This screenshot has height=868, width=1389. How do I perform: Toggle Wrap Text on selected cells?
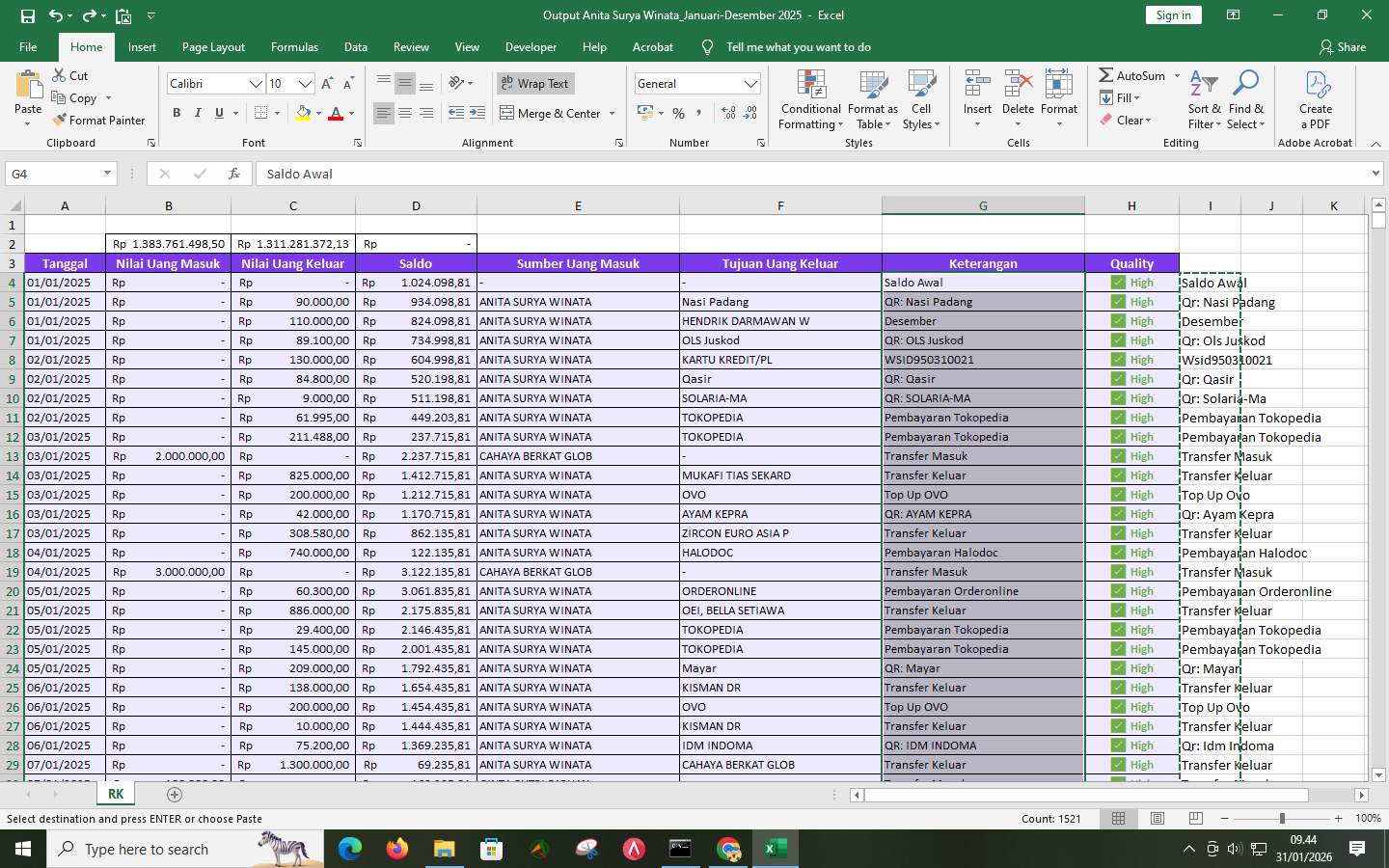(534, 83)
